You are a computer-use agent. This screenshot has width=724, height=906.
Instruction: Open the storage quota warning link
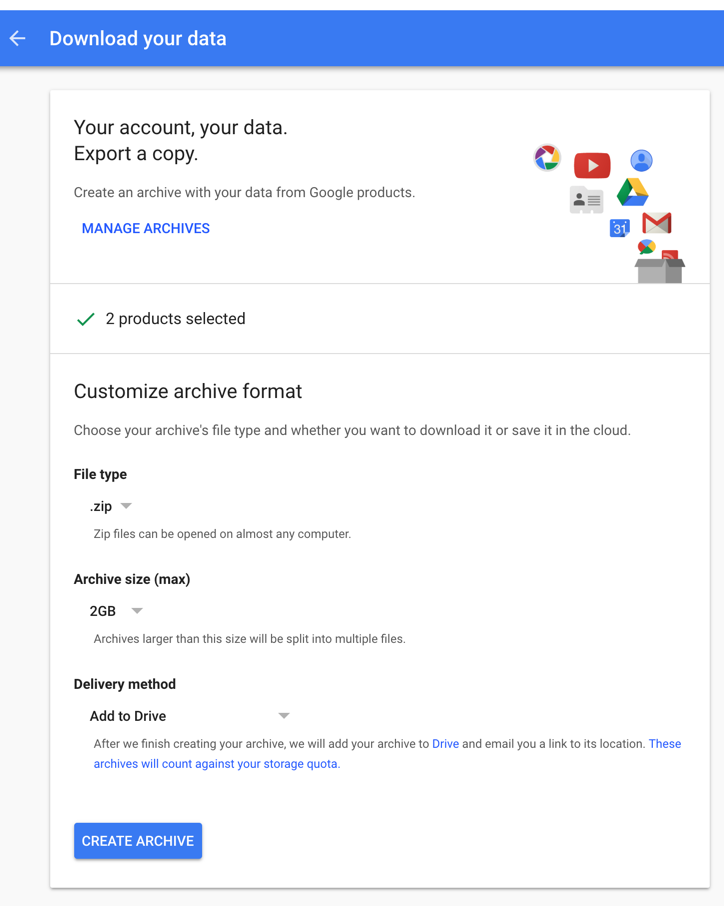tap(387, 753)
